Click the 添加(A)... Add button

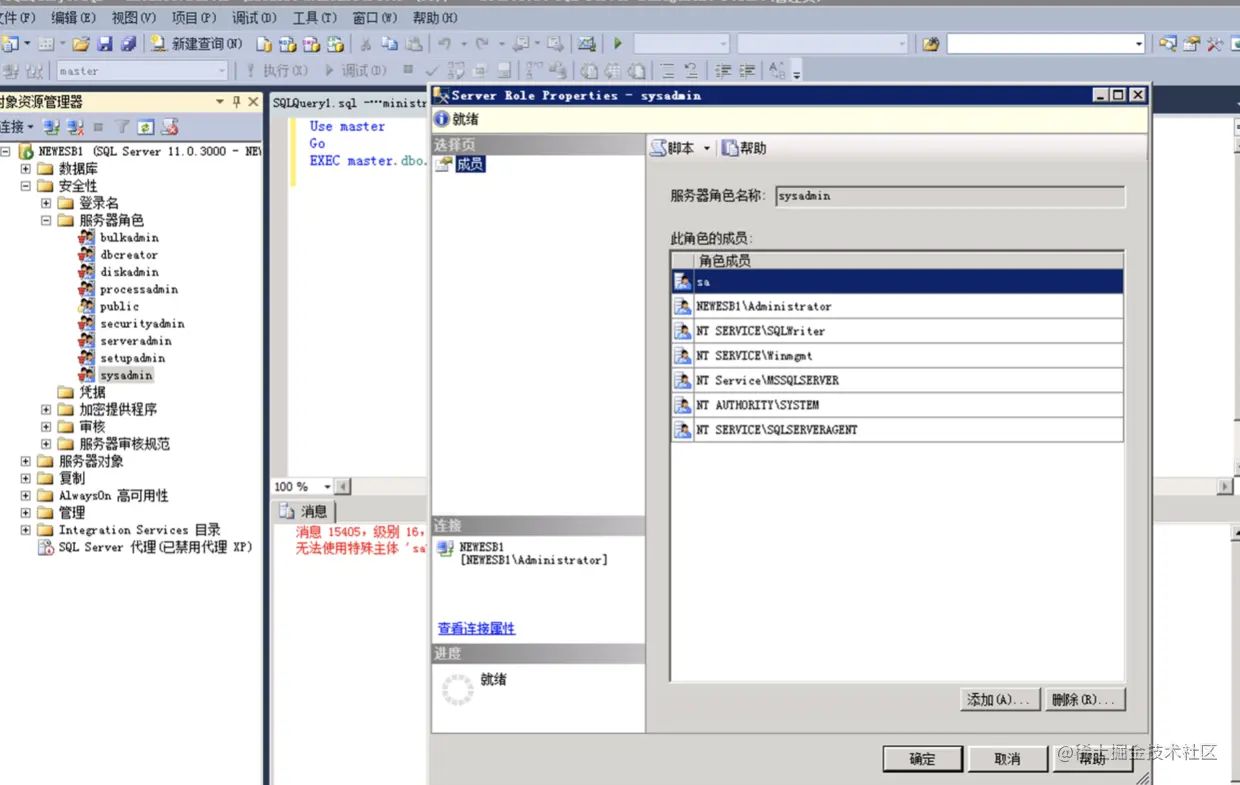tap(999, 700)
